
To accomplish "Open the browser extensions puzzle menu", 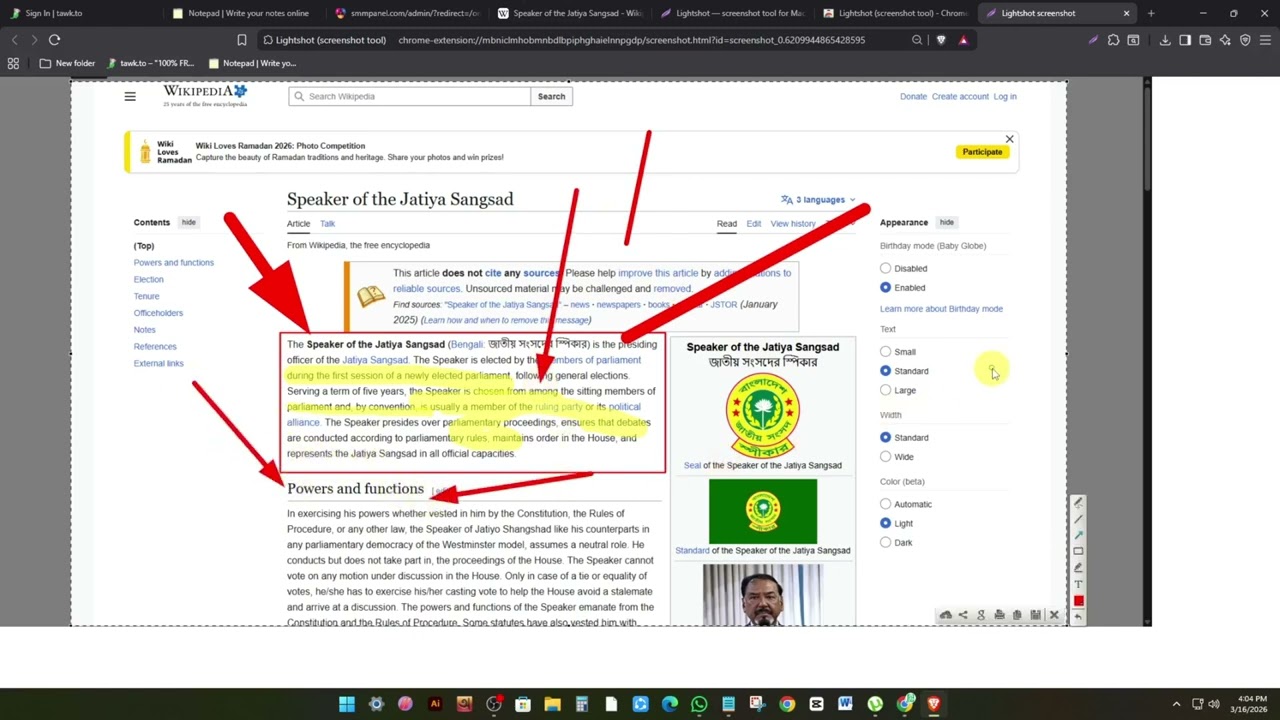I will click(x=1113, y=40).
